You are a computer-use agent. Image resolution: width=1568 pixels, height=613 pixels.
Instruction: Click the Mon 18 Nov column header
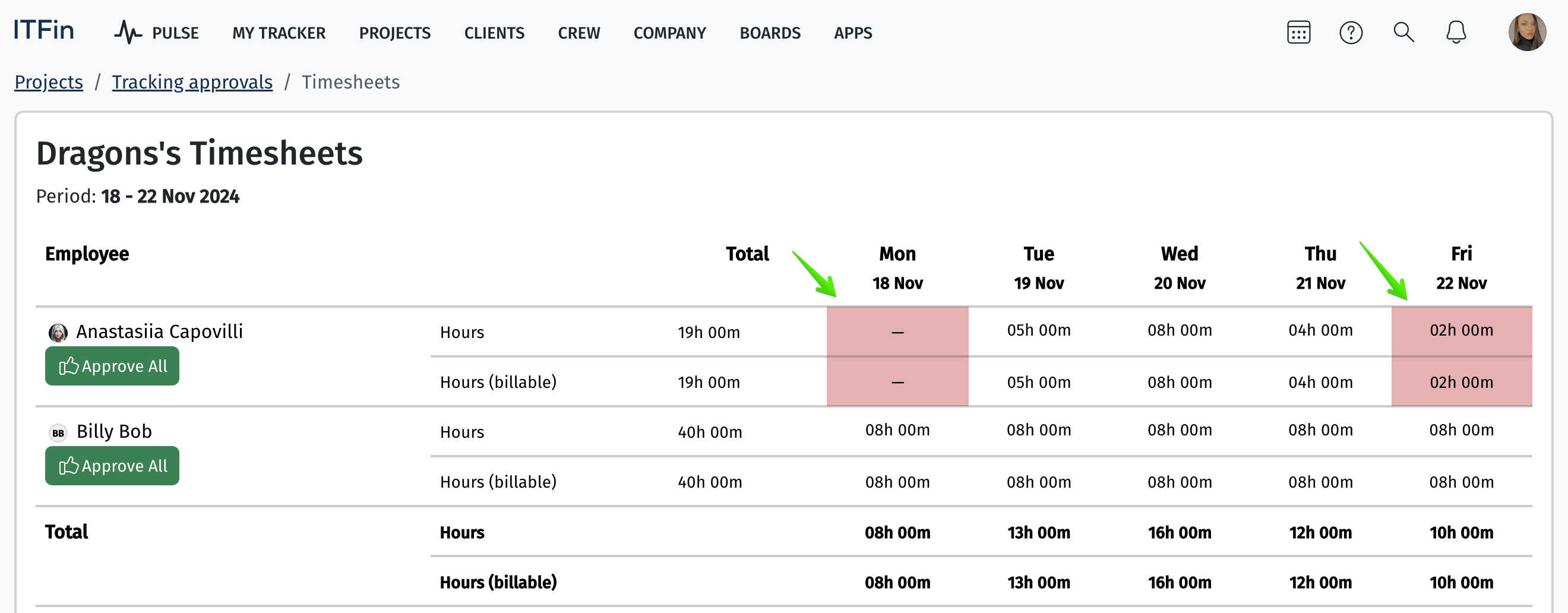point(897,268)
